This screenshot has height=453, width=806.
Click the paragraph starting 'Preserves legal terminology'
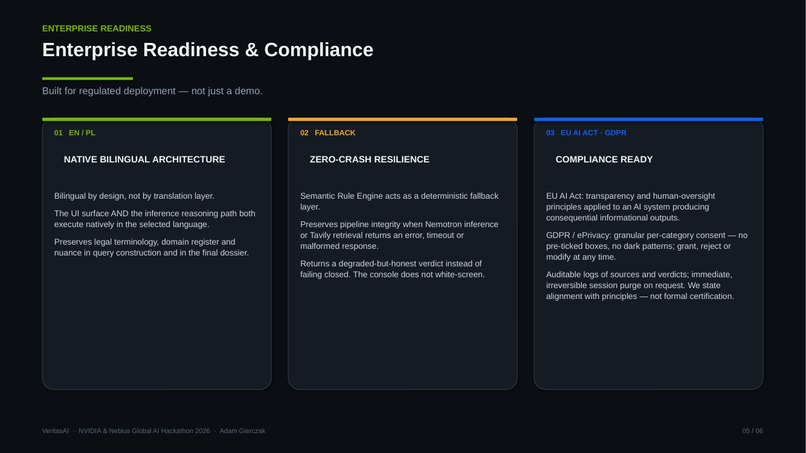tap(151, 247)
